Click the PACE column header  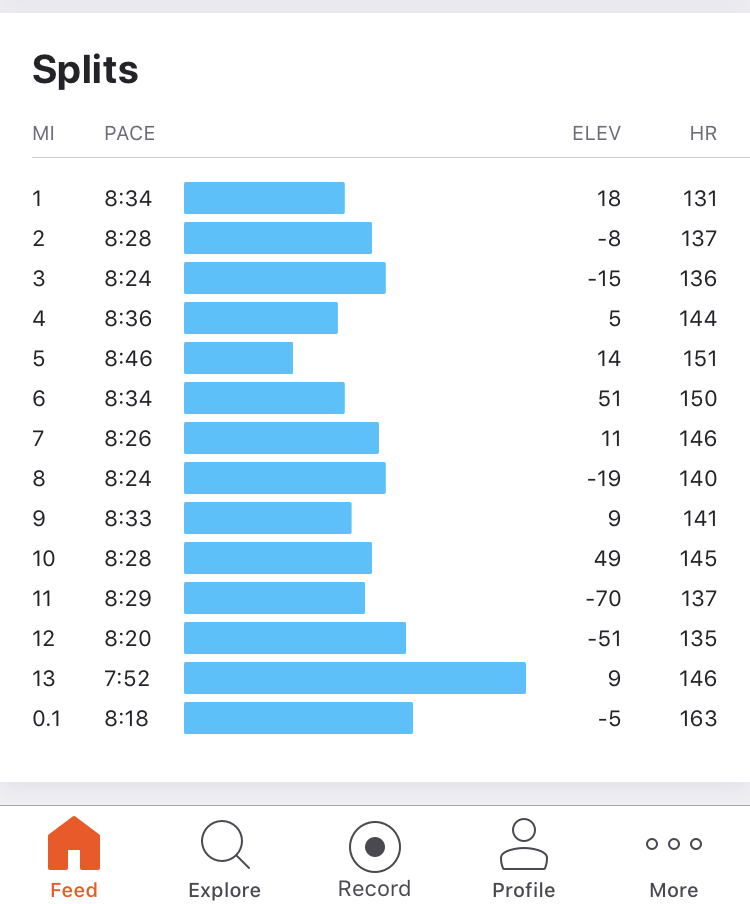coord(129,133)
